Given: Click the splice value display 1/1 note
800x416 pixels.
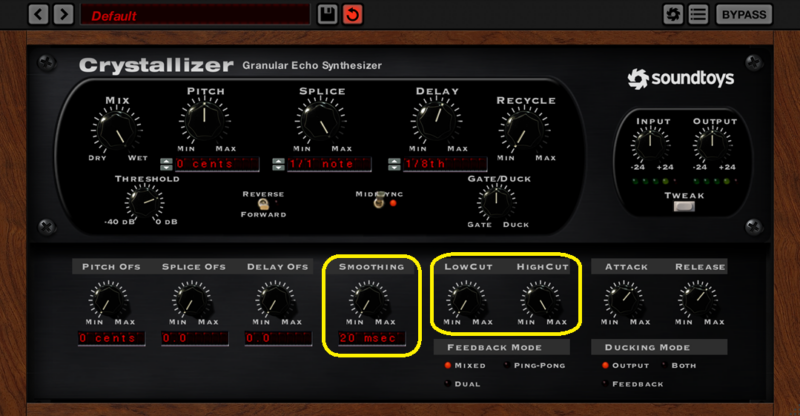Looking at the screenshot, I should (329, 164).
